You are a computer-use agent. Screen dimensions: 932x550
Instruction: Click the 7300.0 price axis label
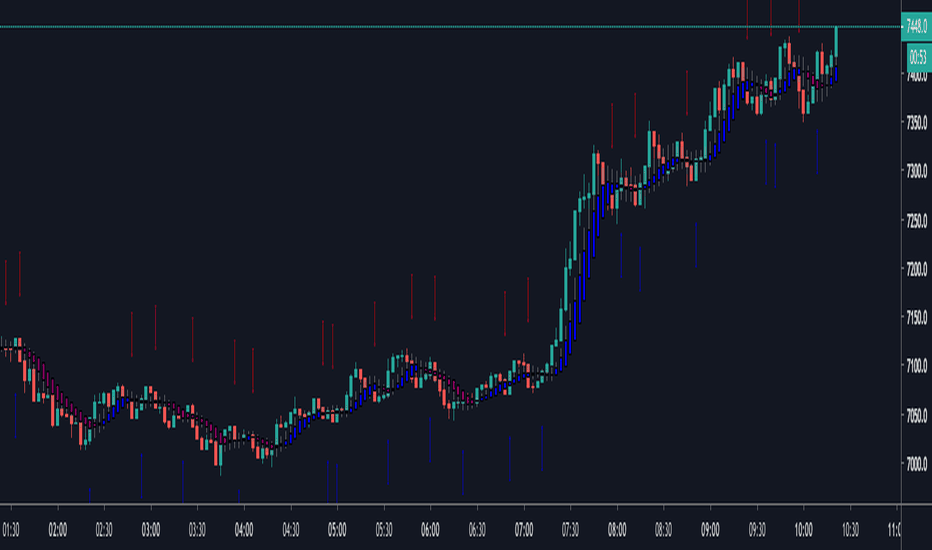point(917,171)
